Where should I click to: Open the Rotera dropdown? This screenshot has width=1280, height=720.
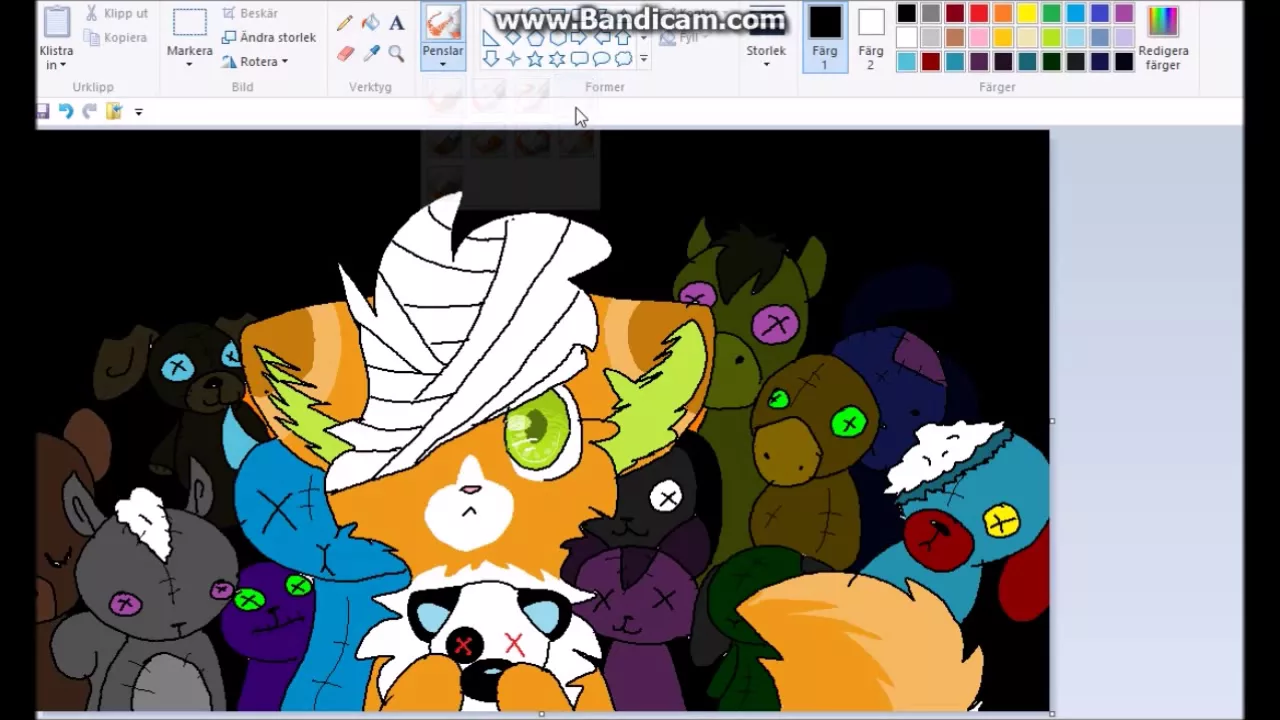(x=255, y=61)
